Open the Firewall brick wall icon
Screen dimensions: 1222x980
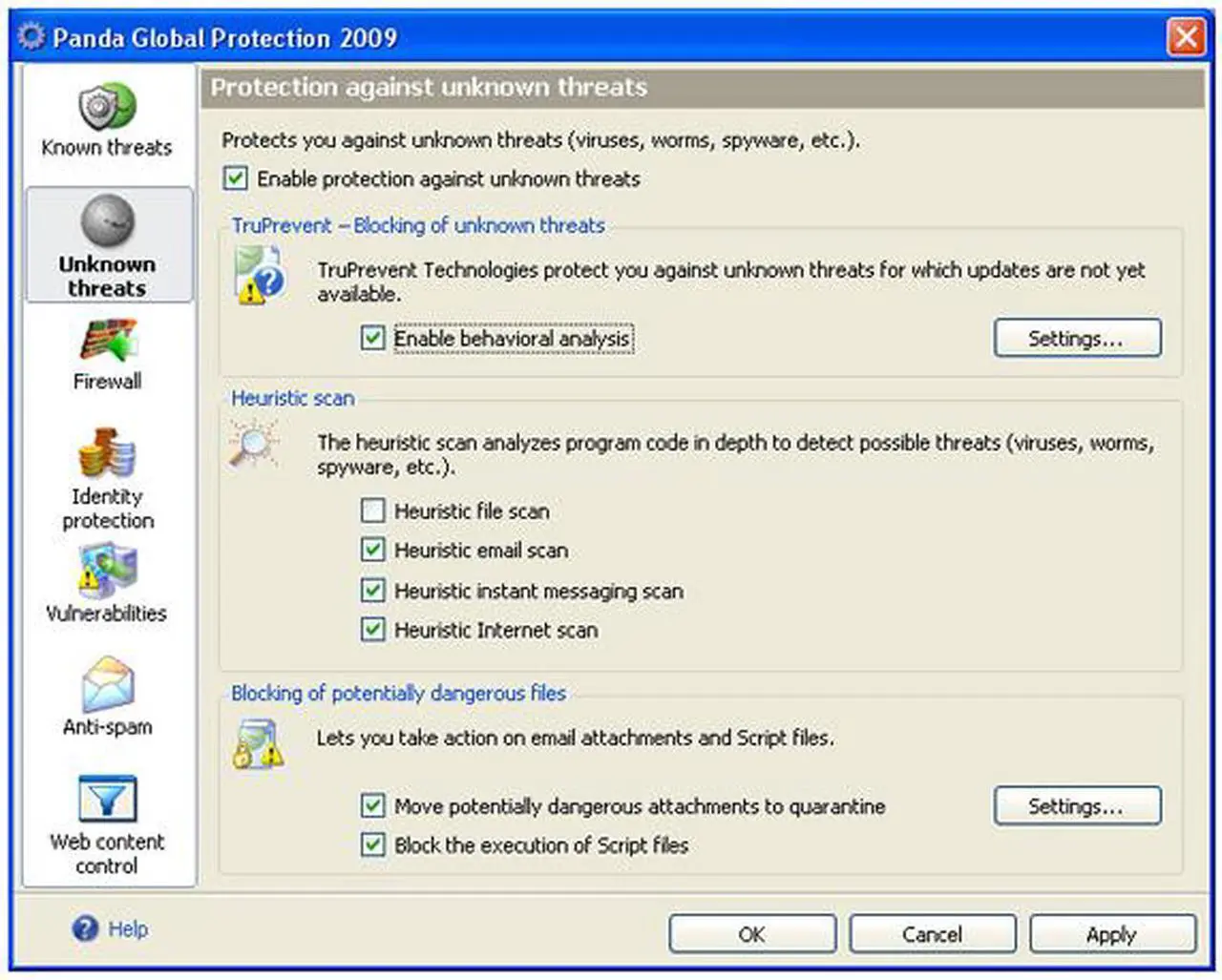(x=108, y=341)
